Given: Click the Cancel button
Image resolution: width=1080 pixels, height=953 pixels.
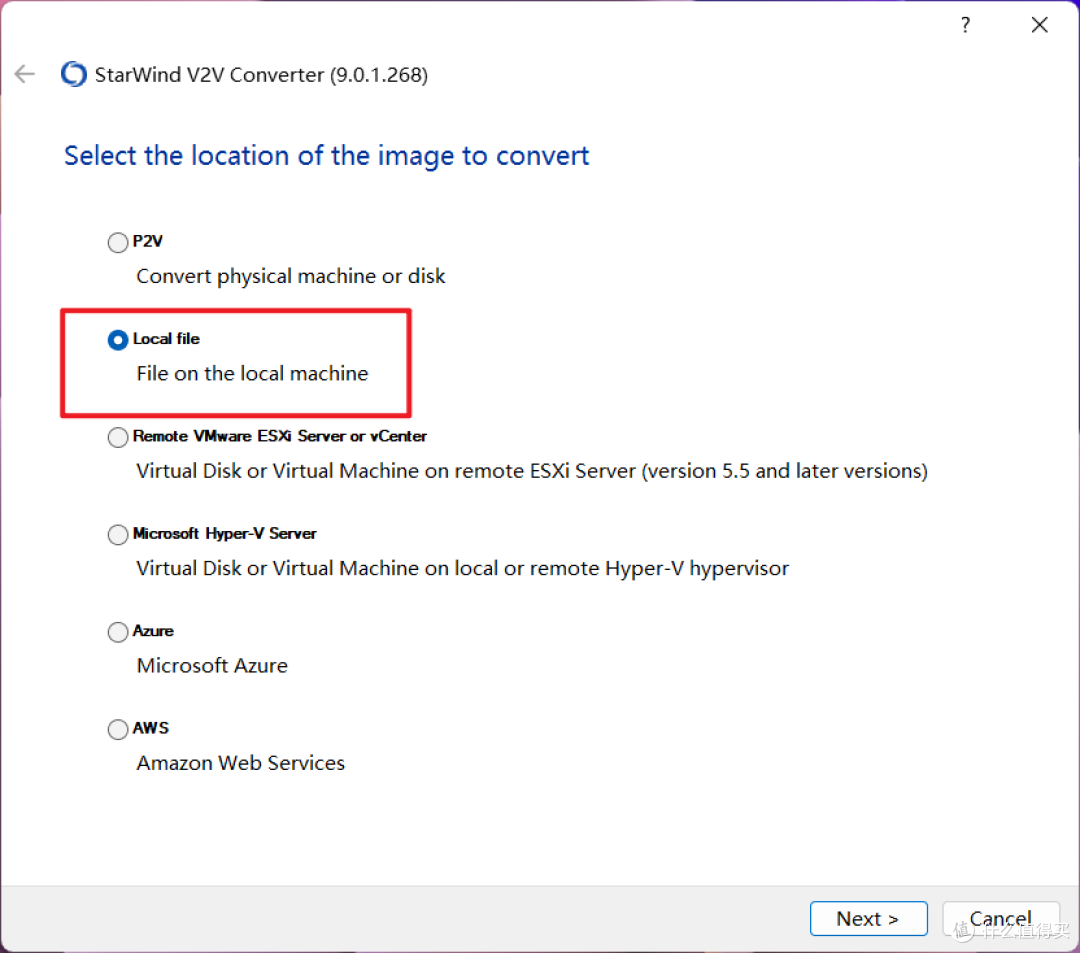Looking at the screenshot, I should (1000, 919).
